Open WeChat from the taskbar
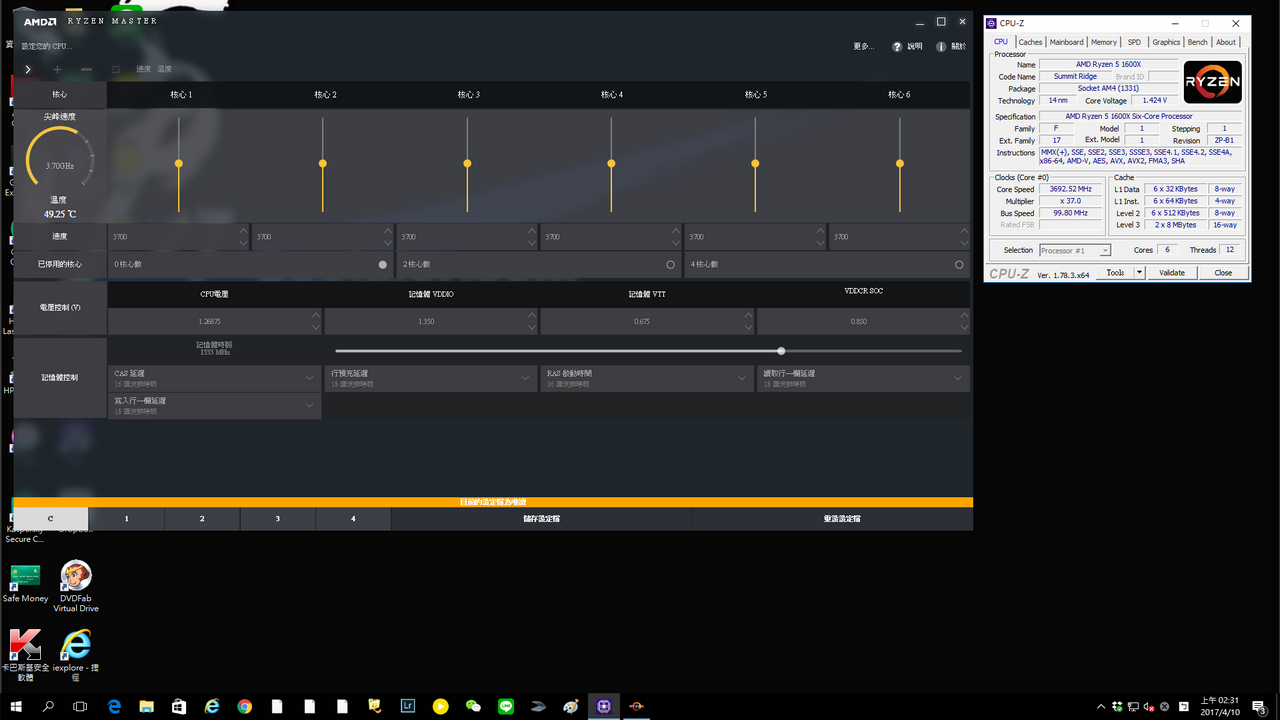Screen dimensions: 1280x720 pos(473,706)
